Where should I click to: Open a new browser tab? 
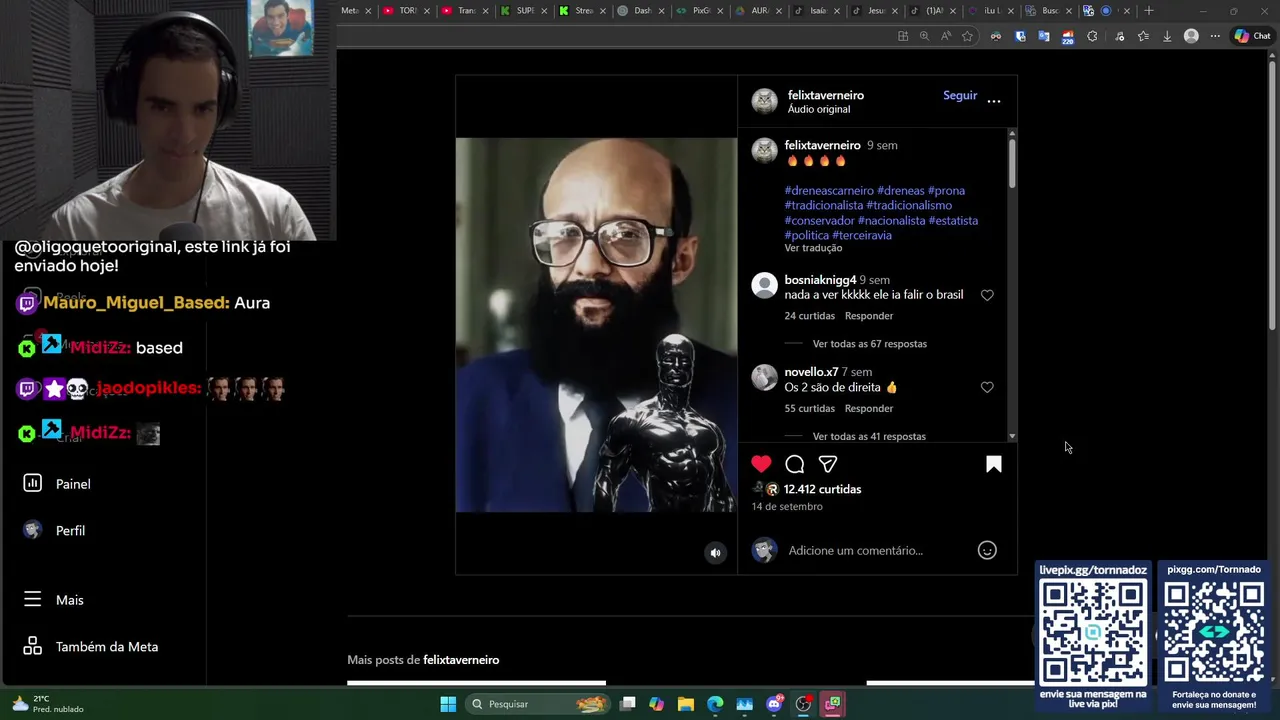(1149, 11)
